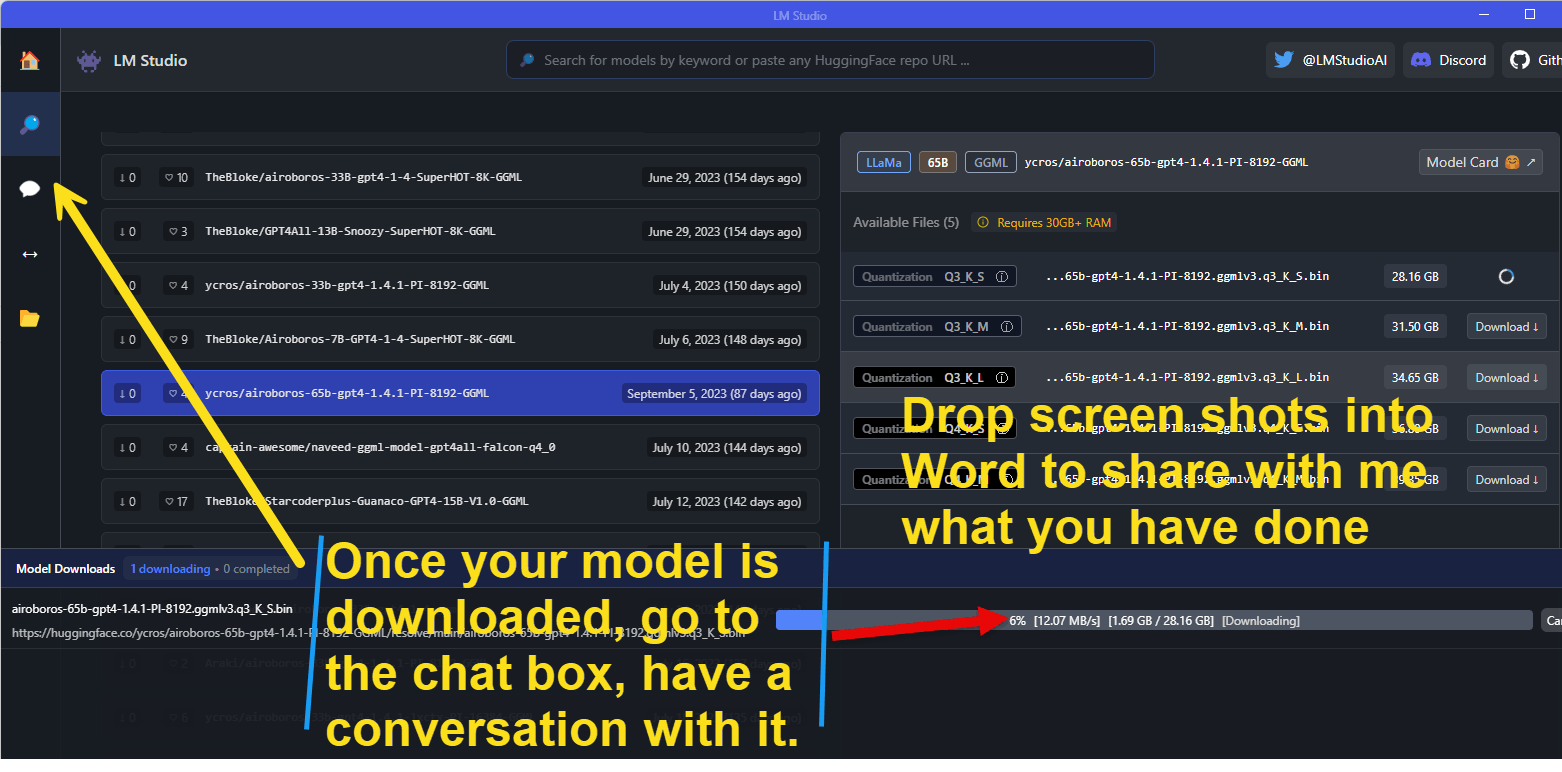
Task: Click the download progress bar at 6%
Action: point(1154,620)
